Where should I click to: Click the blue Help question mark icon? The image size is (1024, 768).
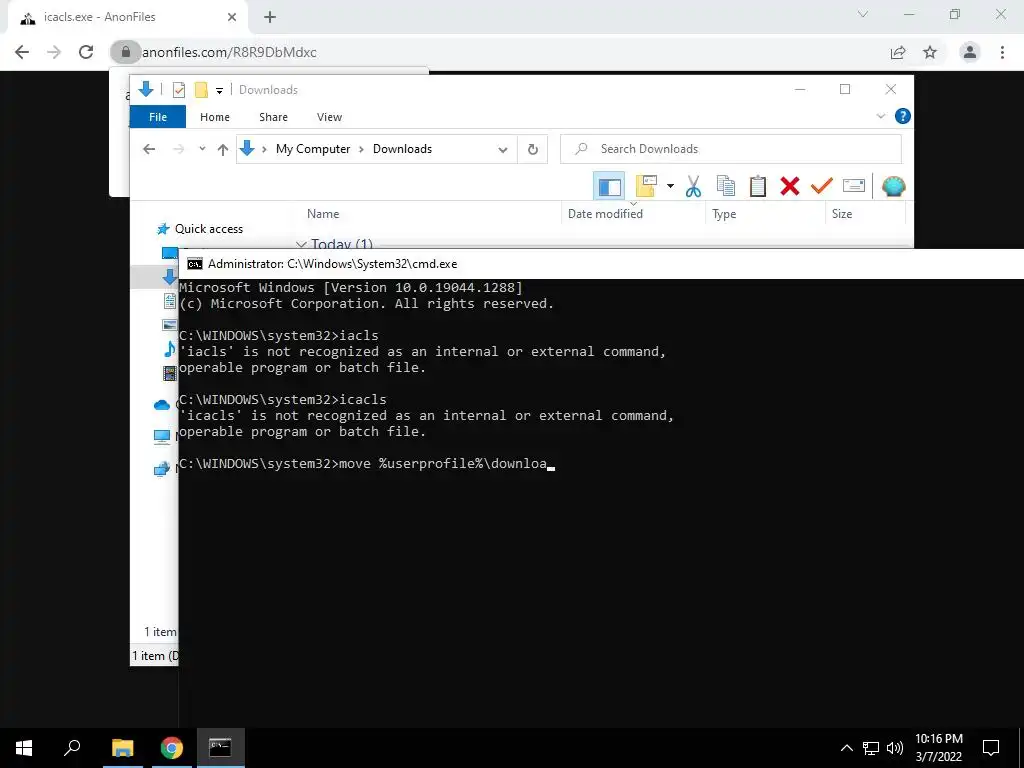(x=903, y=116)
